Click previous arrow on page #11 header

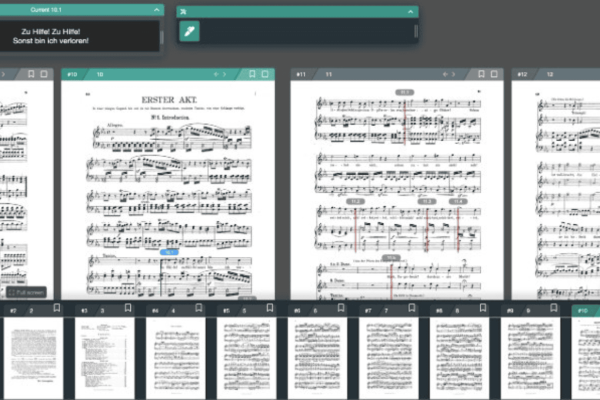[x=445, y=74]
